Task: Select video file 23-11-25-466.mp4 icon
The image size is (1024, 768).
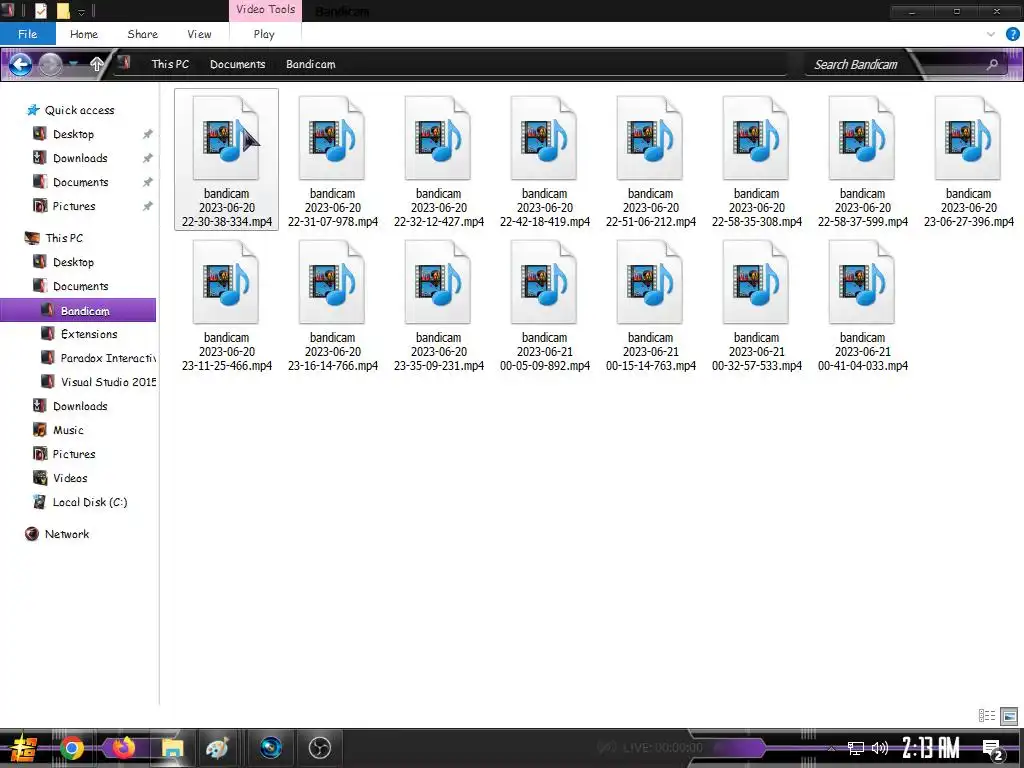Action: pyautogui.click(x=226, y=282)
